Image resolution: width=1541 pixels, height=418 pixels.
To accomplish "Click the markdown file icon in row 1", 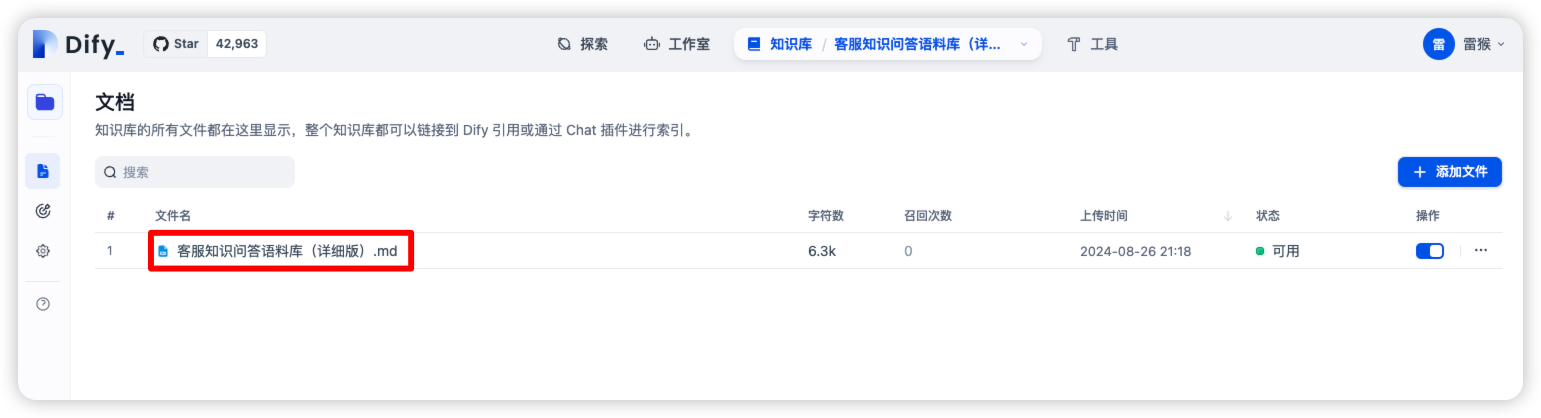I will point(163,252).
